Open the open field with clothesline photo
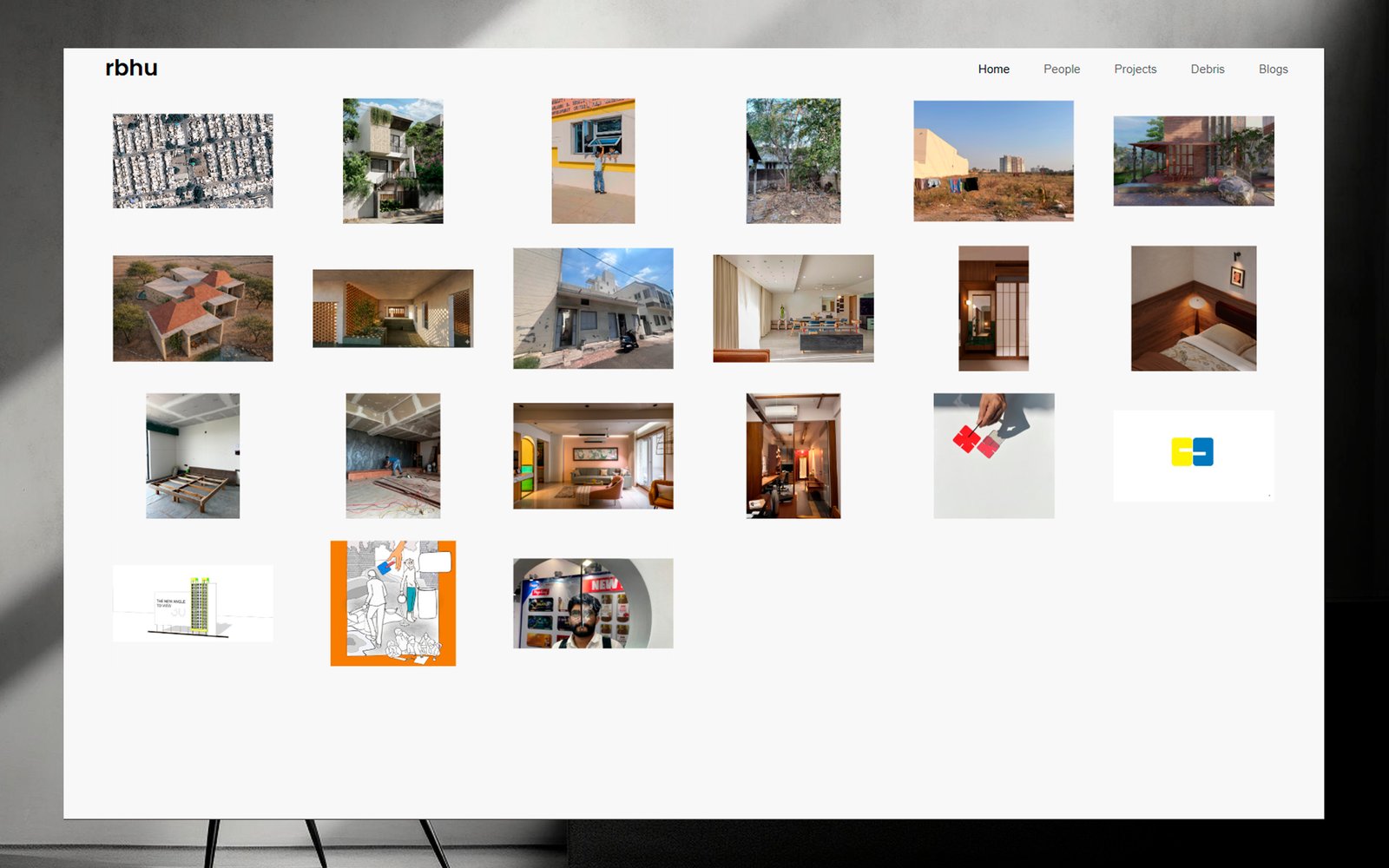 tap(993, 161)
